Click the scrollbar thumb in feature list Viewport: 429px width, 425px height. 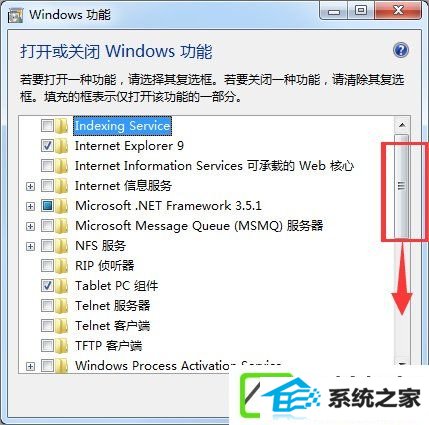point(402,186)
